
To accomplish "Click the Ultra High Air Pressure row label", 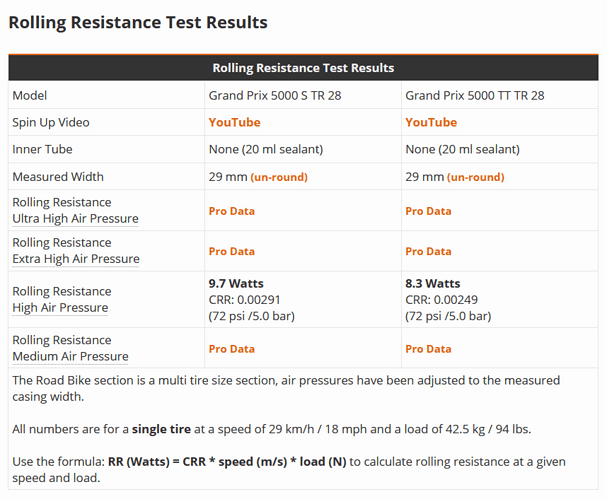I will pos(75,218).
